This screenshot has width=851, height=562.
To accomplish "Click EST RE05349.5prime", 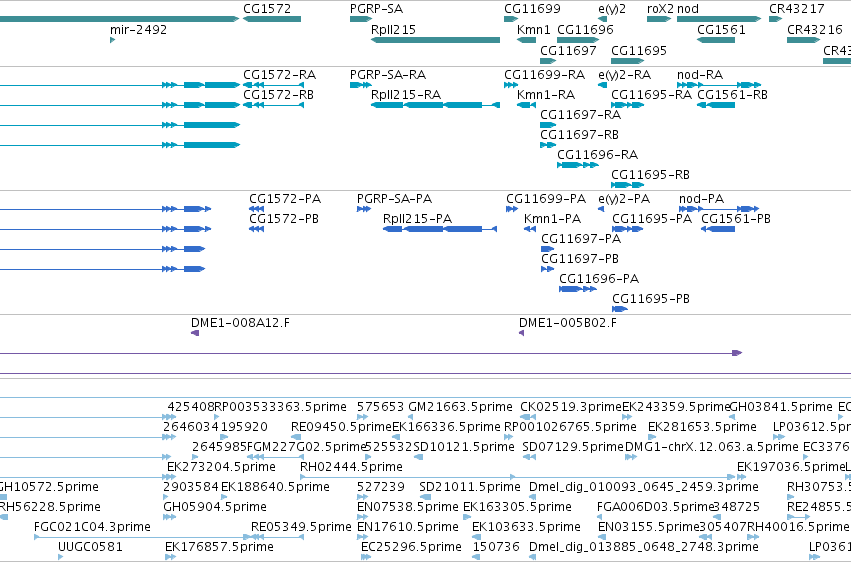I will (x=301, y=527).
